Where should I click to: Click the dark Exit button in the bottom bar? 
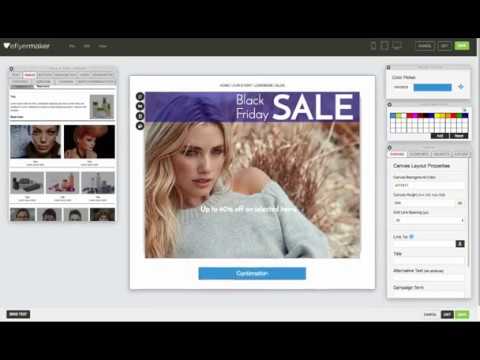[x=447, y=314]
